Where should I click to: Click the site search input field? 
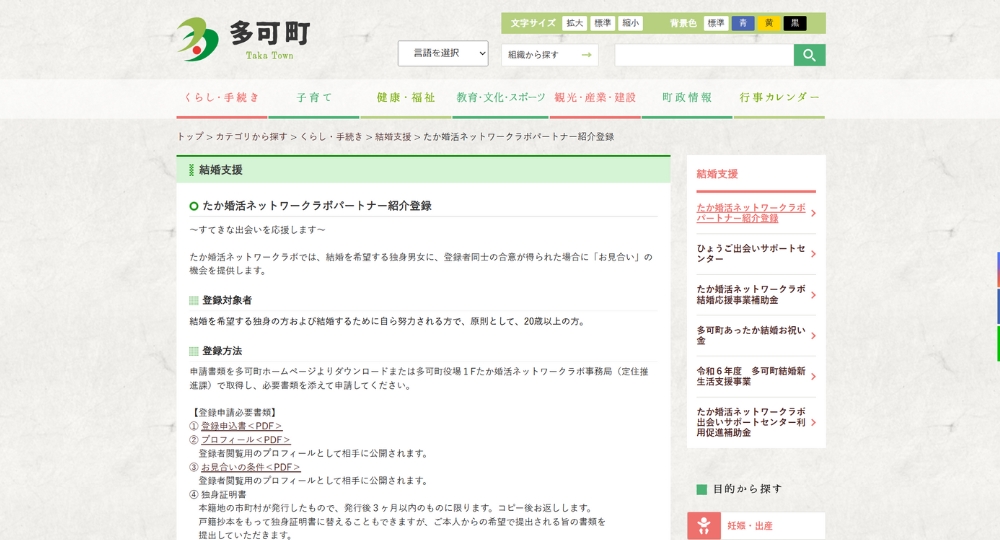pos(704,55)
